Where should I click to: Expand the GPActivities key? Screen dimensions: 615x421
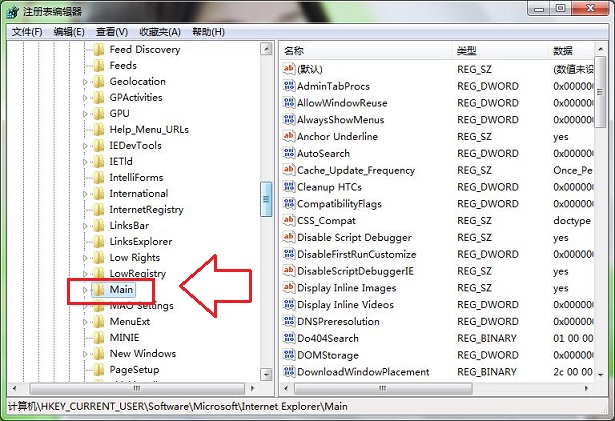pyautogui.click(x=85, y=98)
